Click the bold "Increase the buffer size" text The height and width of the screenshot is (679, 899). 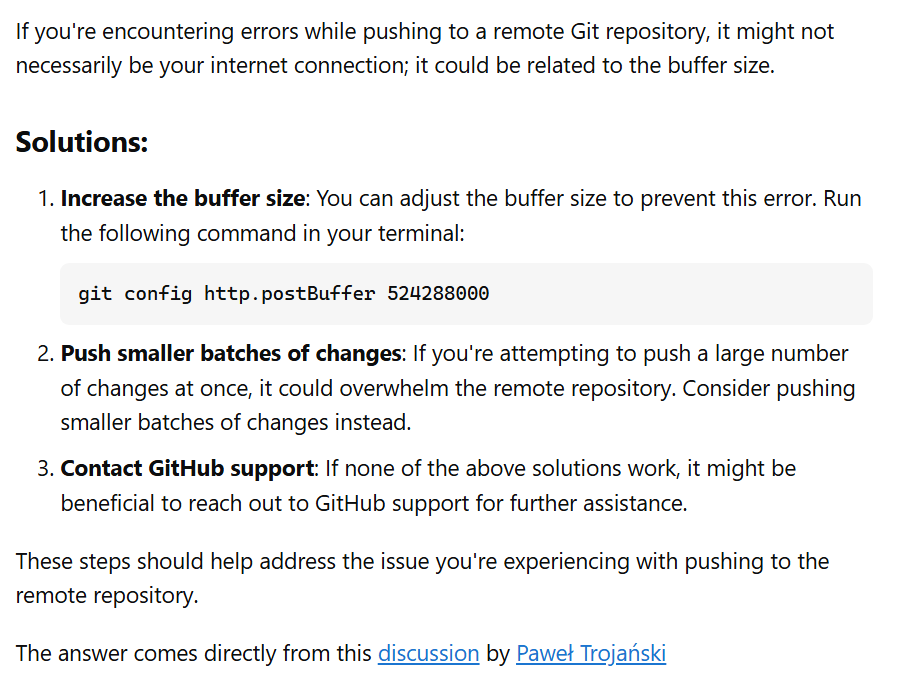coord(182,198)
